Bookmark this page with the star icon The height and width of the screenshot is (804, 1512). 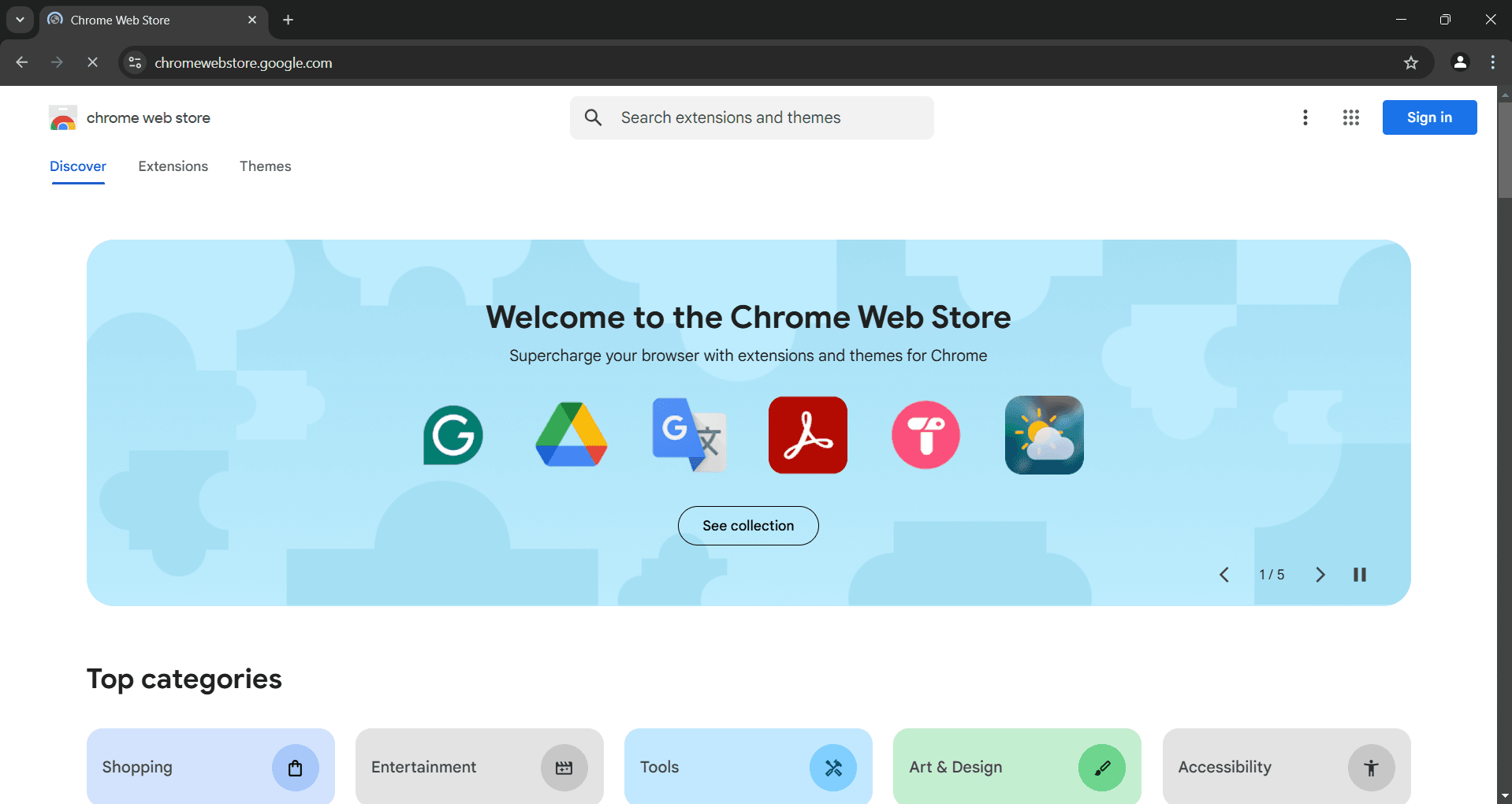click(x=1410, y=63)
